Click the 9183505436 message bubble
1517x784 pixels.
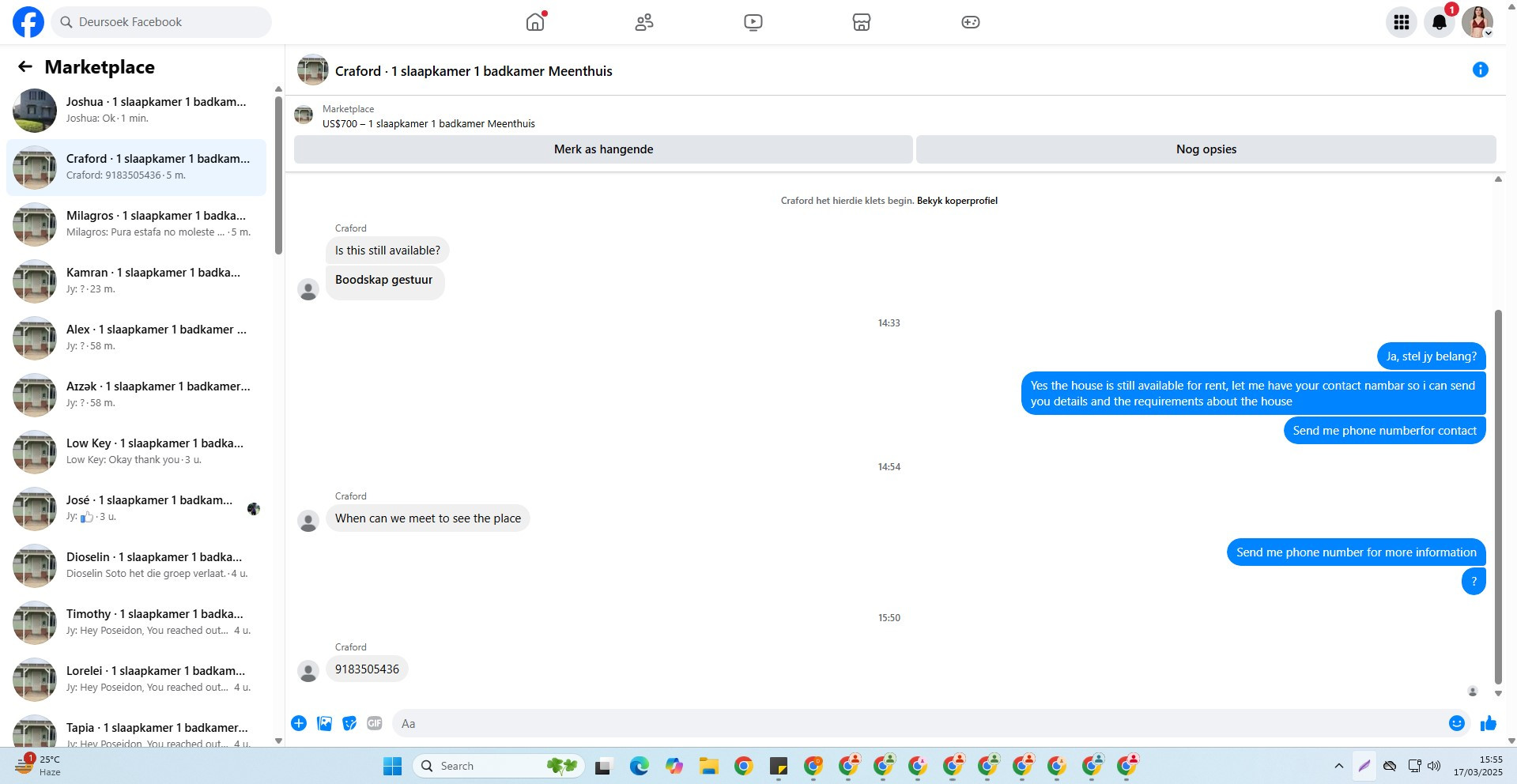pyautogui.click(x=367, y=669)
